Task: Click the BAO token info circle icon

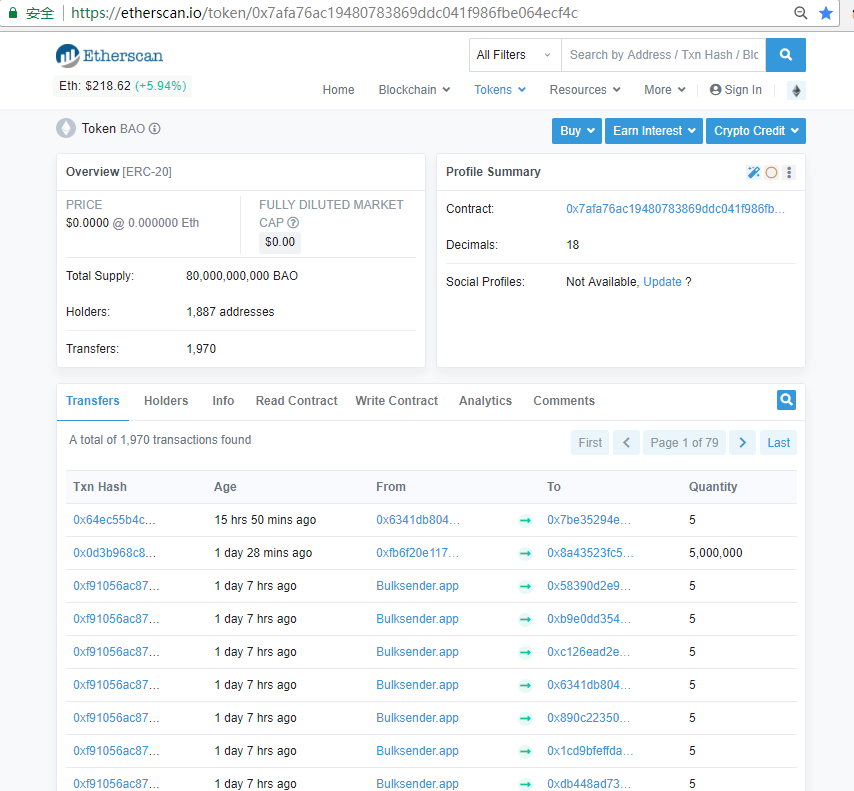Action: click(155, 129)
